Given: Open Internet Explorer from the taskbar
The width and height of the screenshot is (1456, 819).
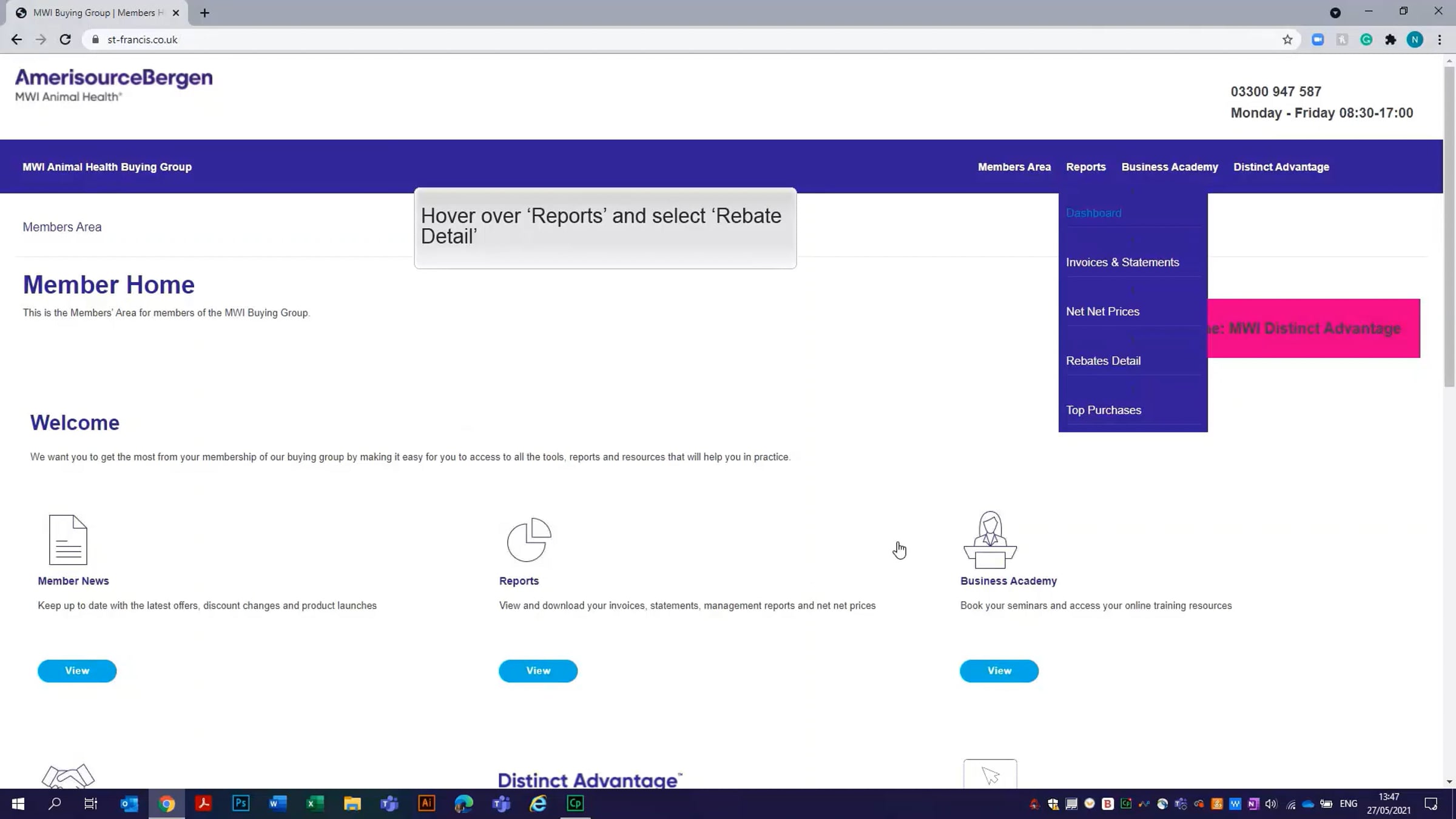Looking at the screenshot, I should (538, 804).
